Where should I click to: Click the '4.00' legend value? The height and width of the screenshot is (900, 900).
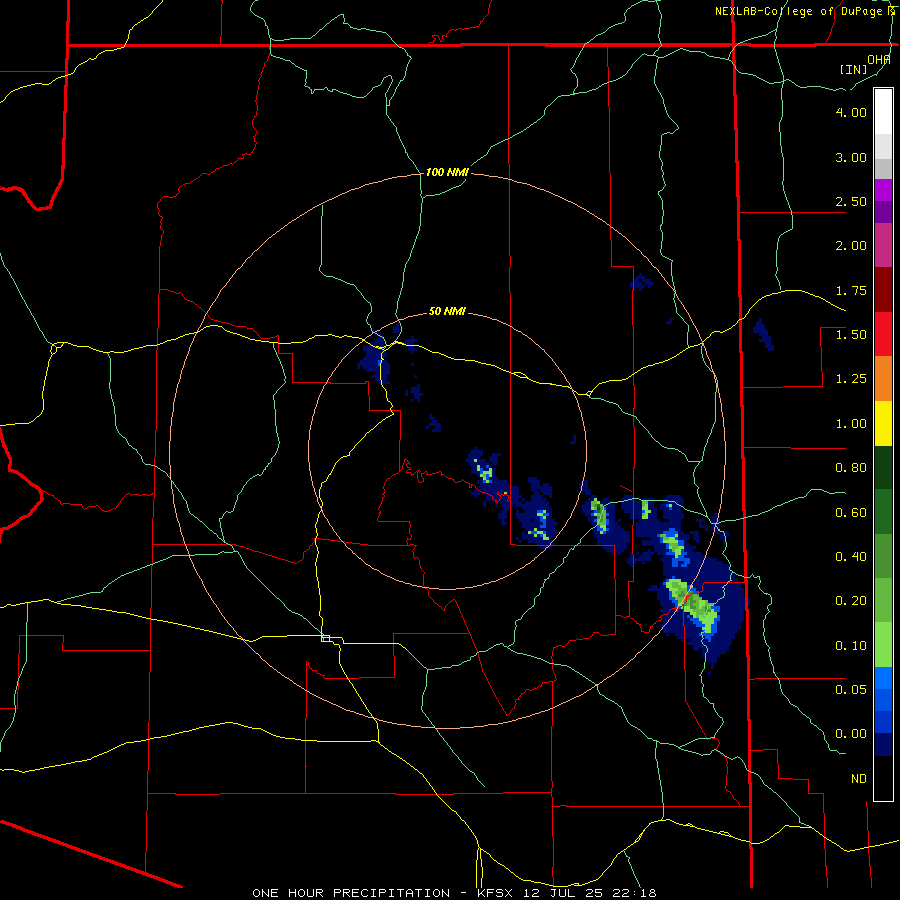click(851, 112)
